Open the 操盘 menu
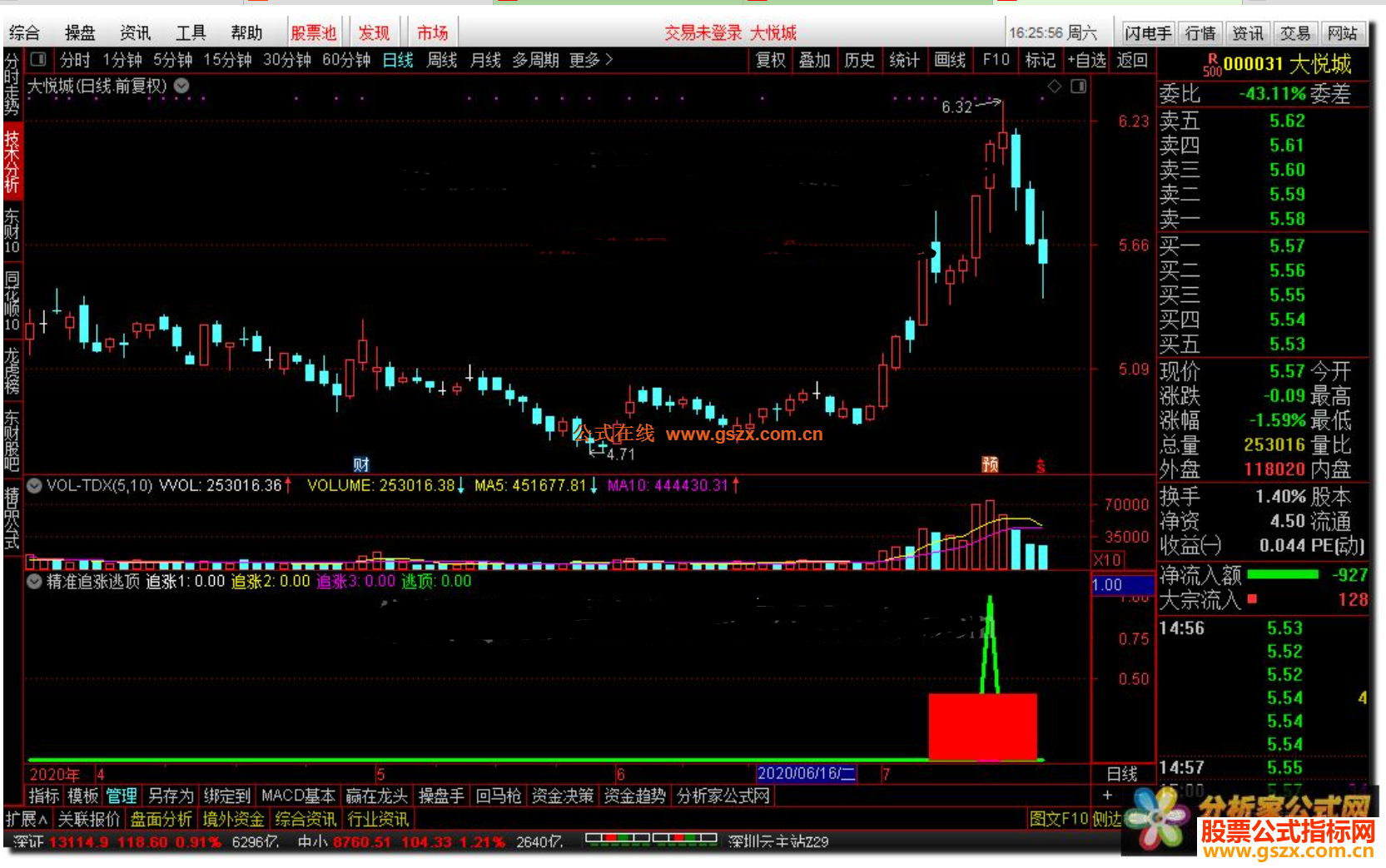The image size is (1386, 868). tap(80, 32)
